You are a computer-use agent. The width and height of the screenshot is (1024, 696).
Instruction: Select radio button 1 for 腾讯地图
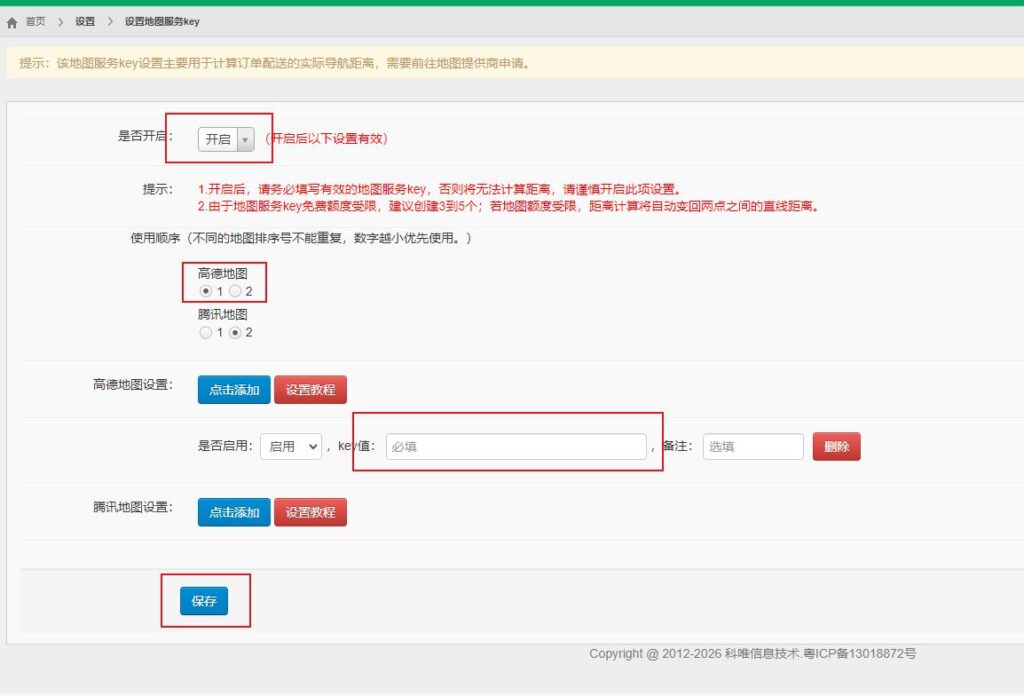coord(205,332)
